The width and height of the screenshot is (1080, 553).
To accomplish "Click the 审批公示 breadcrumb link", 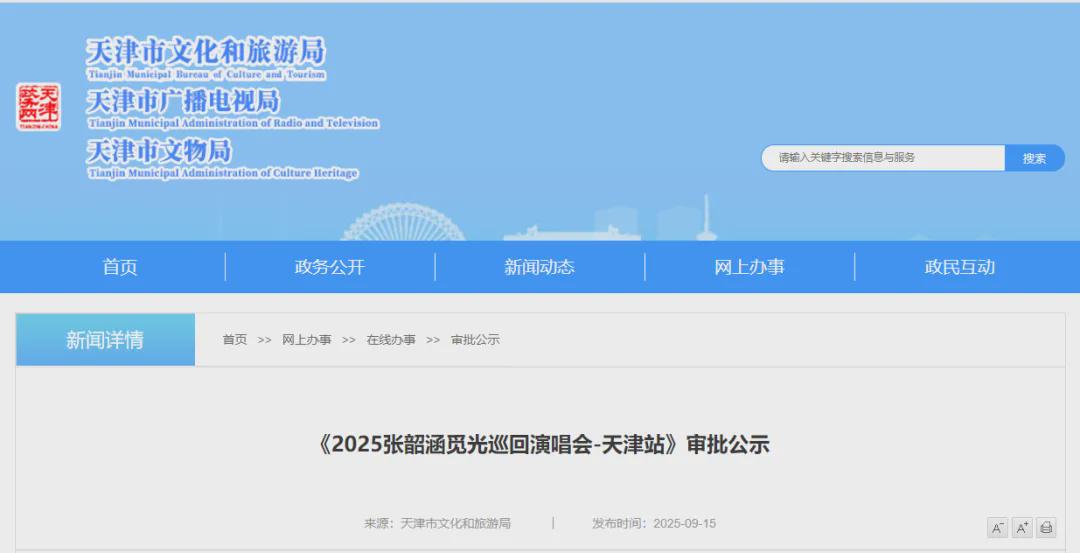I will coord(475,340).
